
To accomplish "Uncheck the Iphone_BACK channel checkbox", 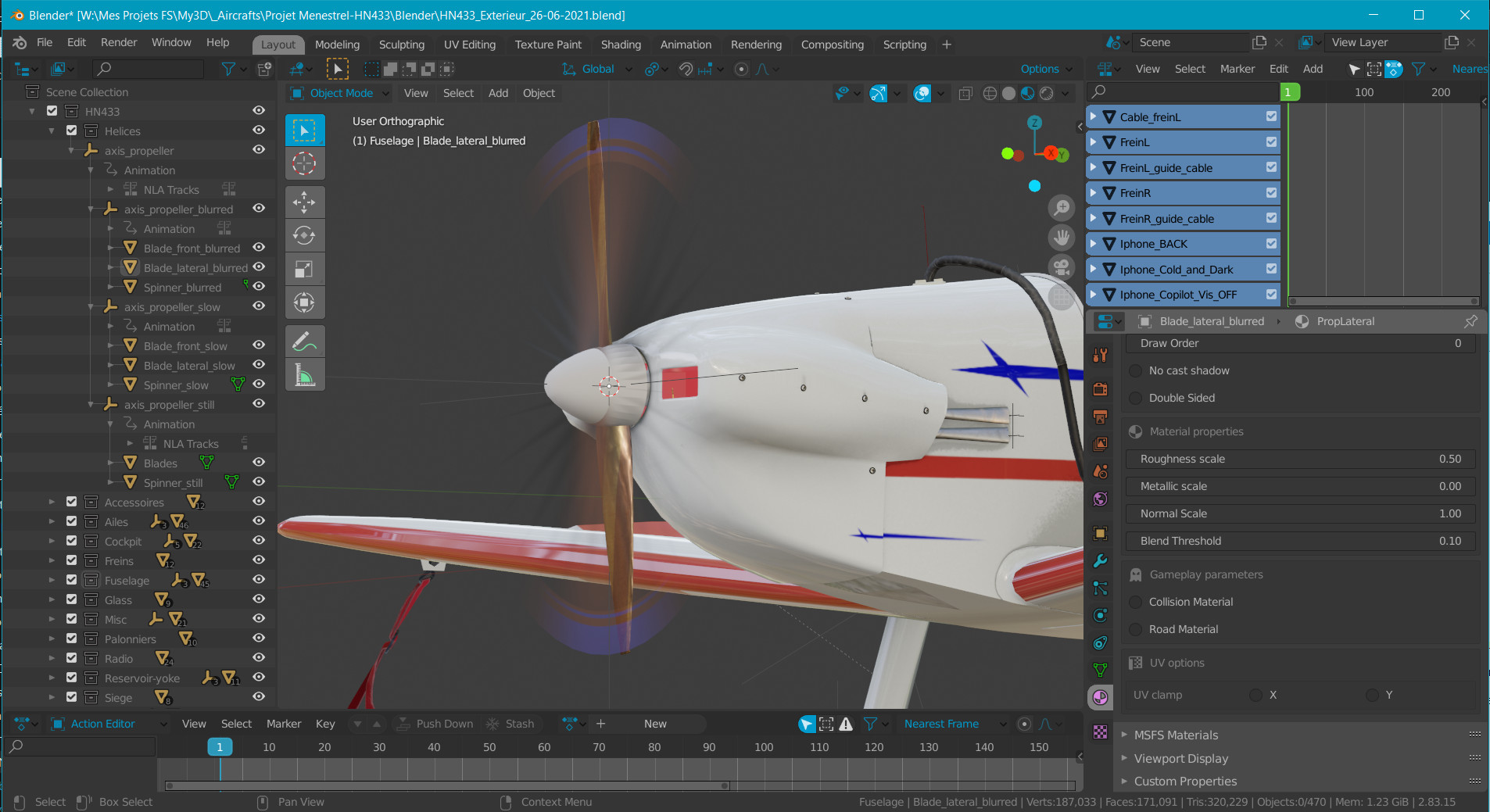I will coord(1271,244).
